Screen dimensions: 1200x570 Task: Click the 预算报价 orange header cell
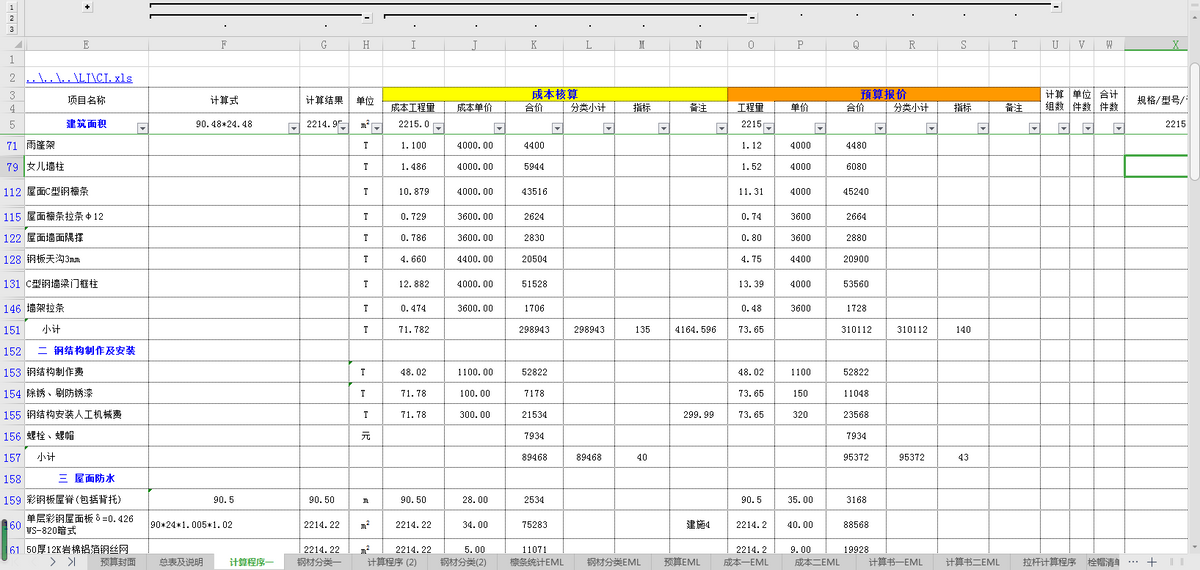coord(884,93)
